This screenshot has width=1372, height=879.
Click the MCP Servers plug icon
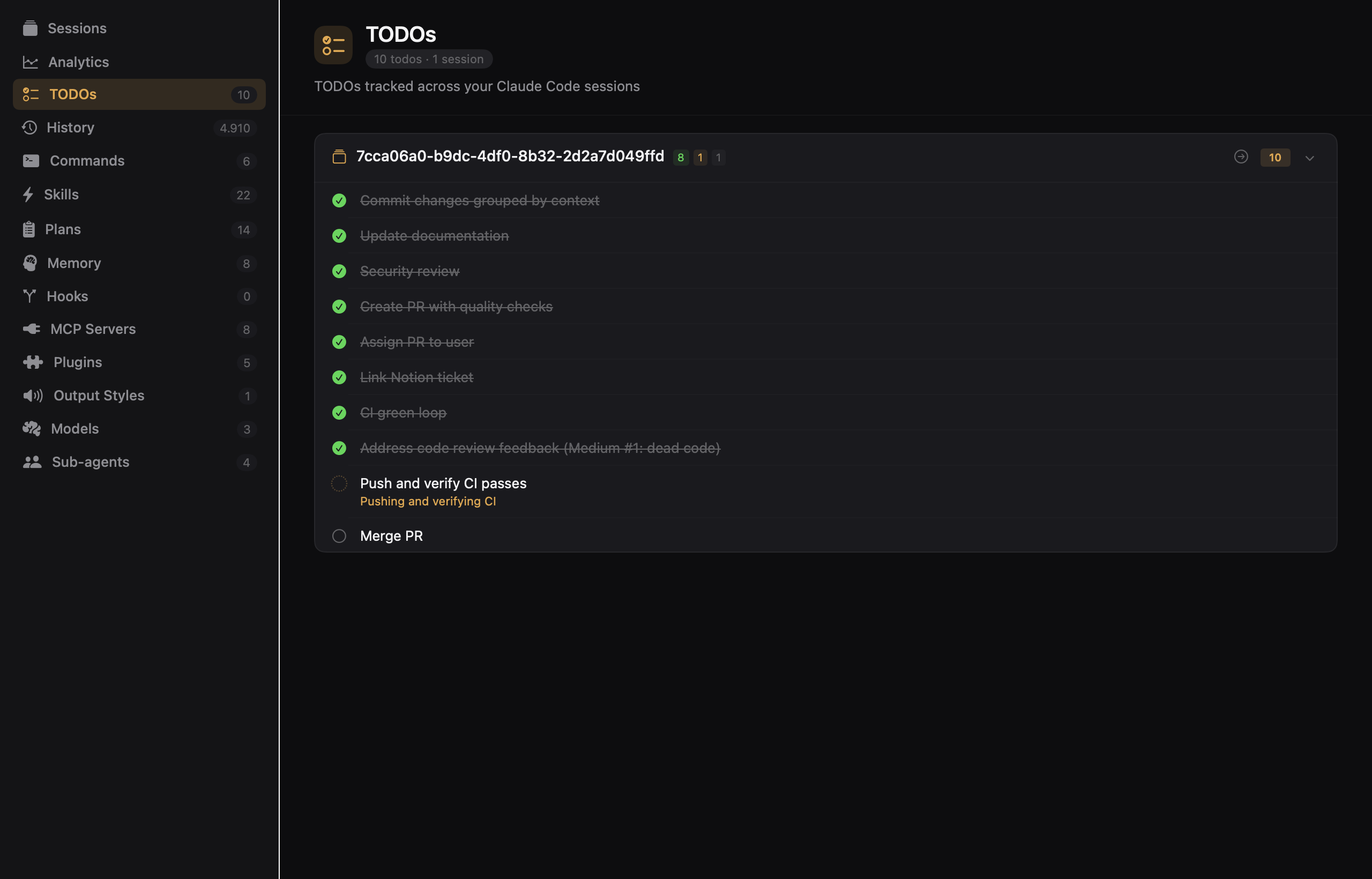(x=32, y=329)
